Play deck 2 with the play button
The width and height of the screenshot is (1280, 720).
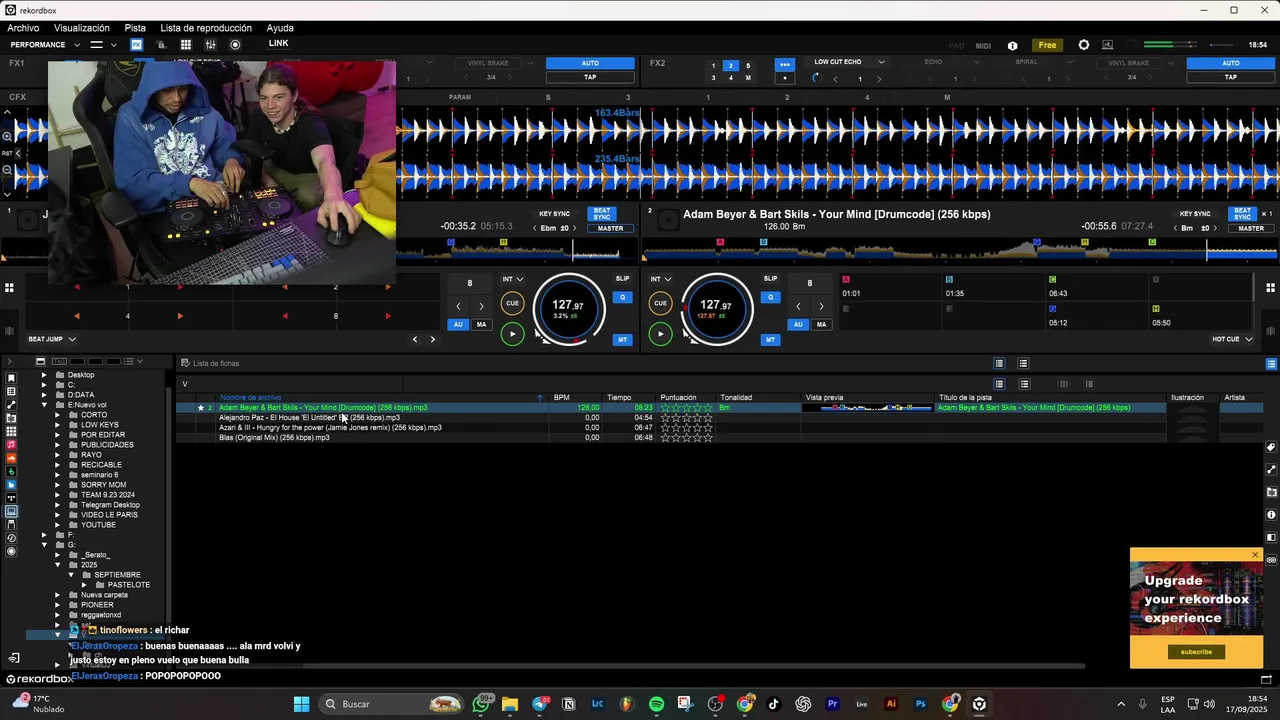click(x=660, y=334)
